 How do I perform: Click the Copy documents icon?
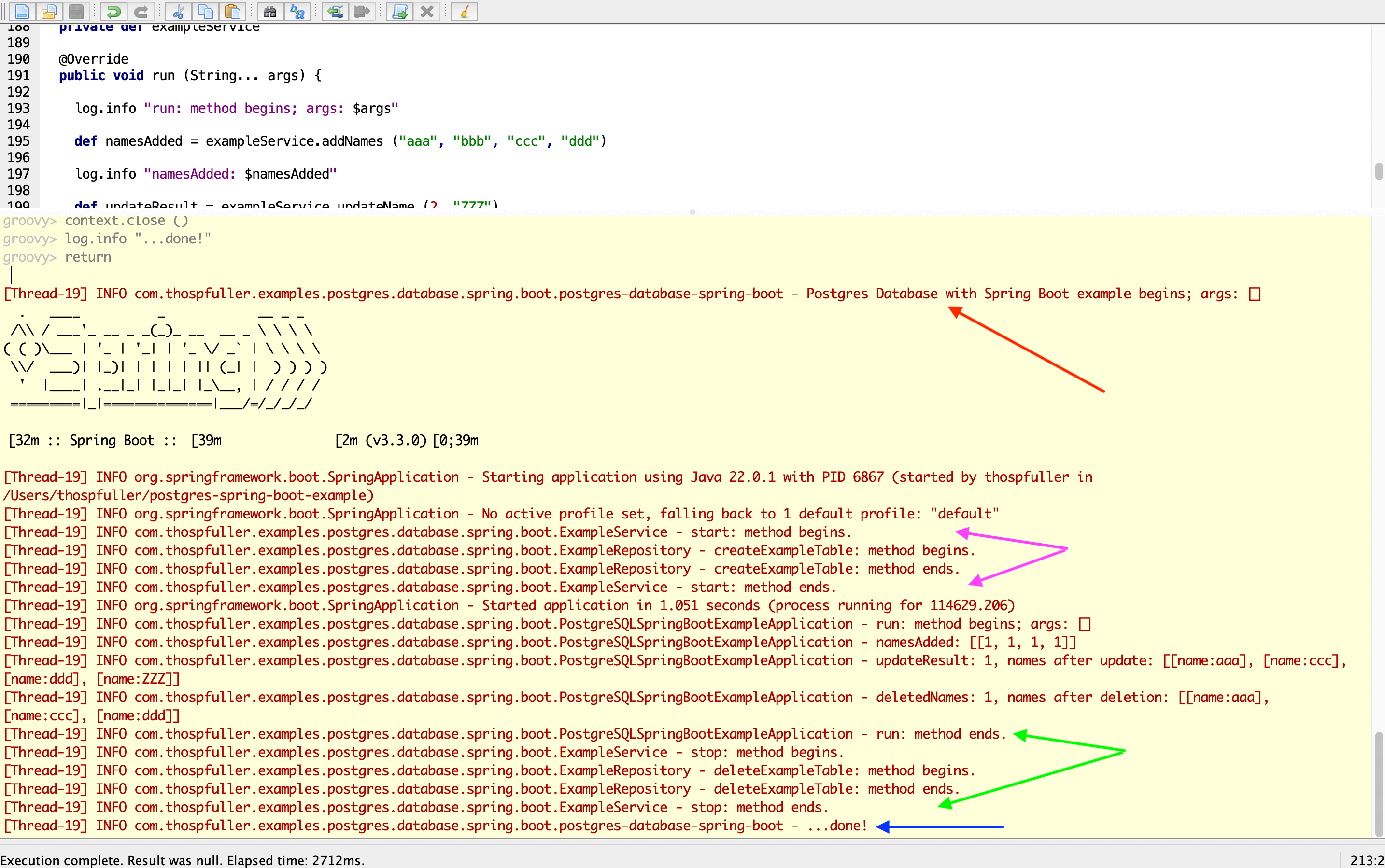(206, 12)
